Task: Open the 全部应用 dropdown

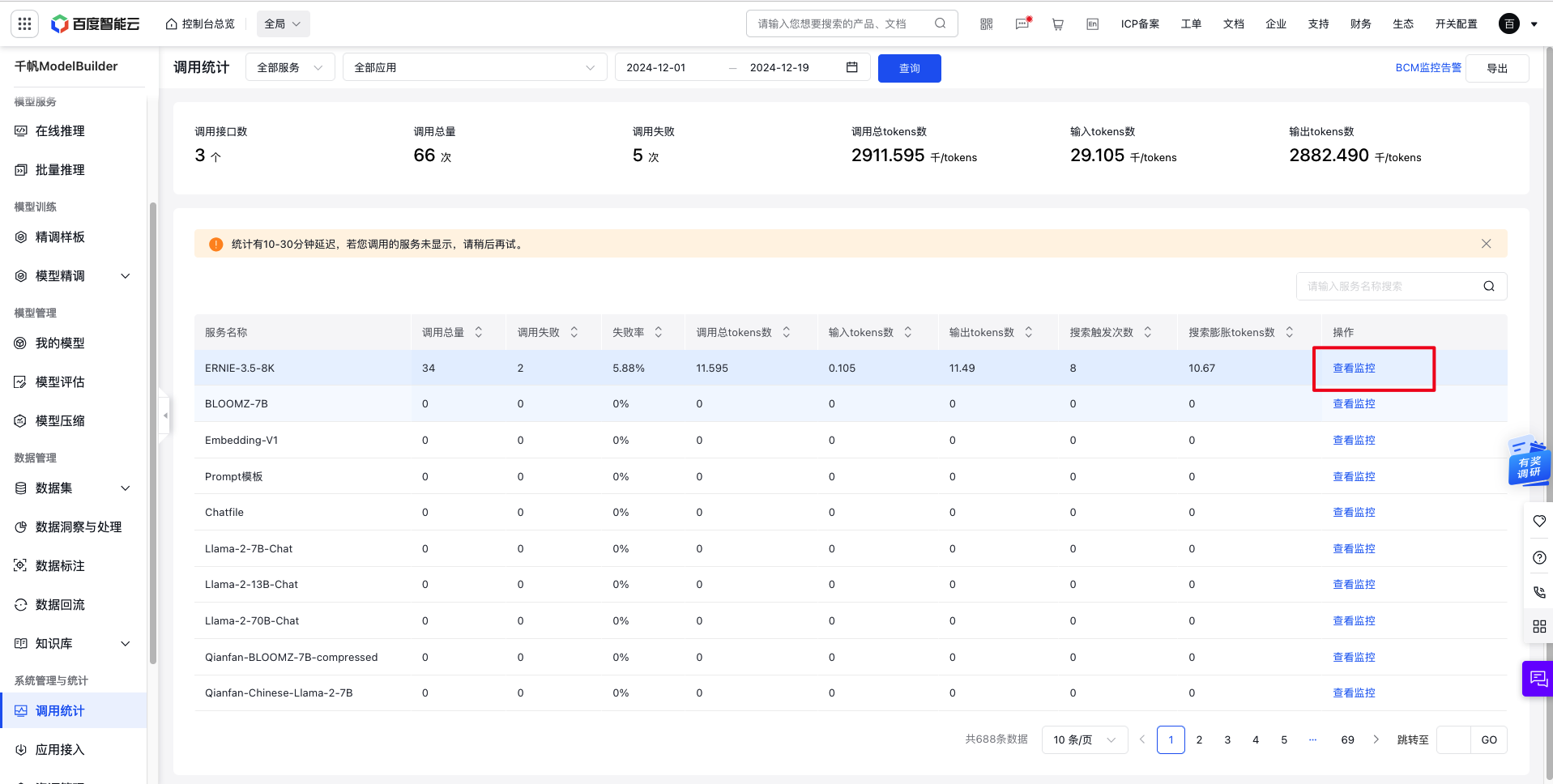Action: pos(475,67)
